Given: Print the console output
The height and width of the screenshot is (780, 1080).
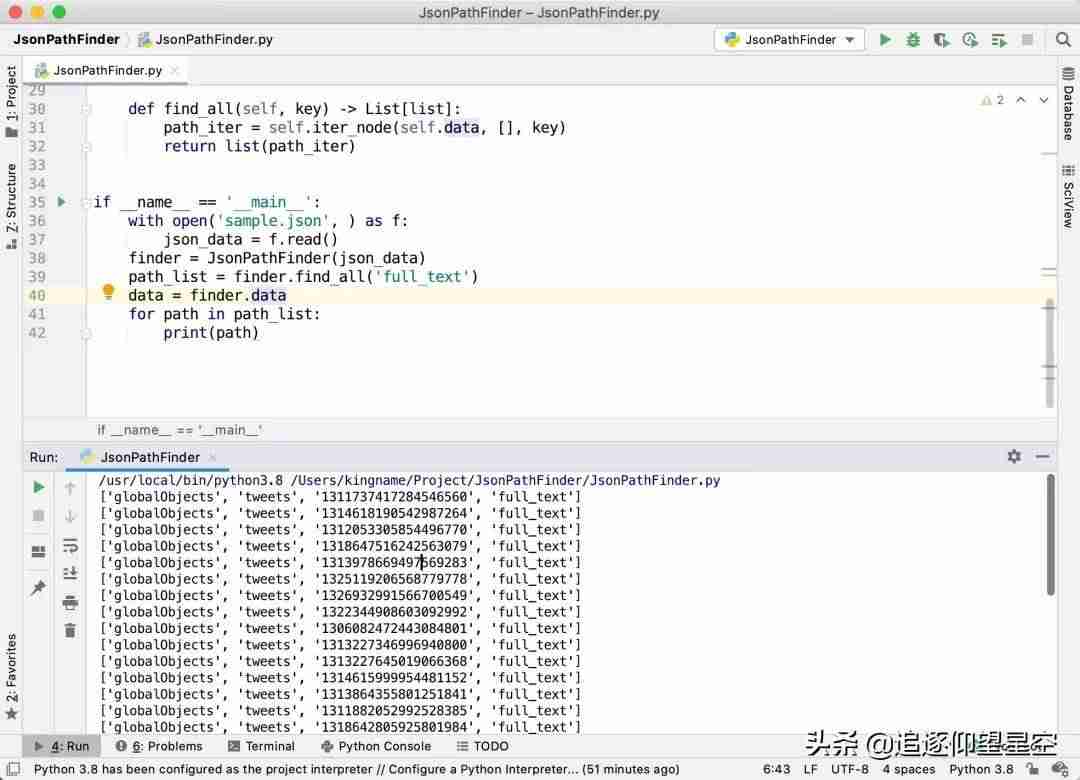Looking at the screenshot, I should [x=70, y=602].
